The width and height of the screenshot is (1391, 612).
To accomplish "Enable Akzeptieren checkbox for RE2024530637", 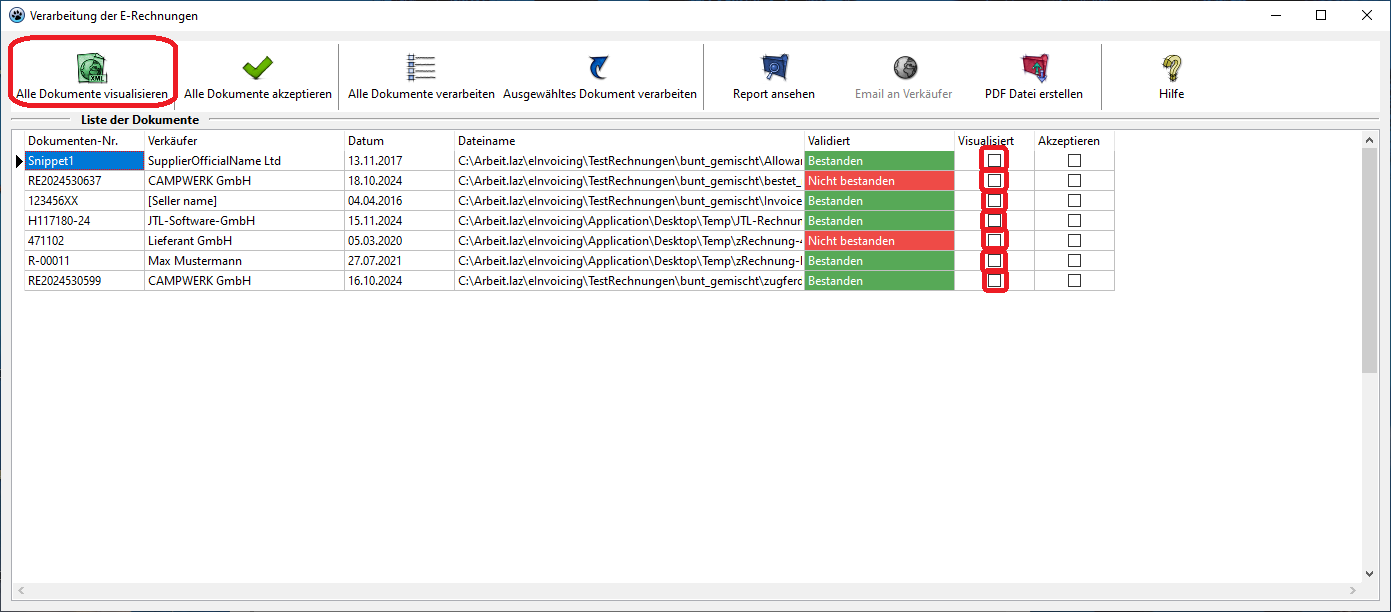I will click(x=1074, y=181).
